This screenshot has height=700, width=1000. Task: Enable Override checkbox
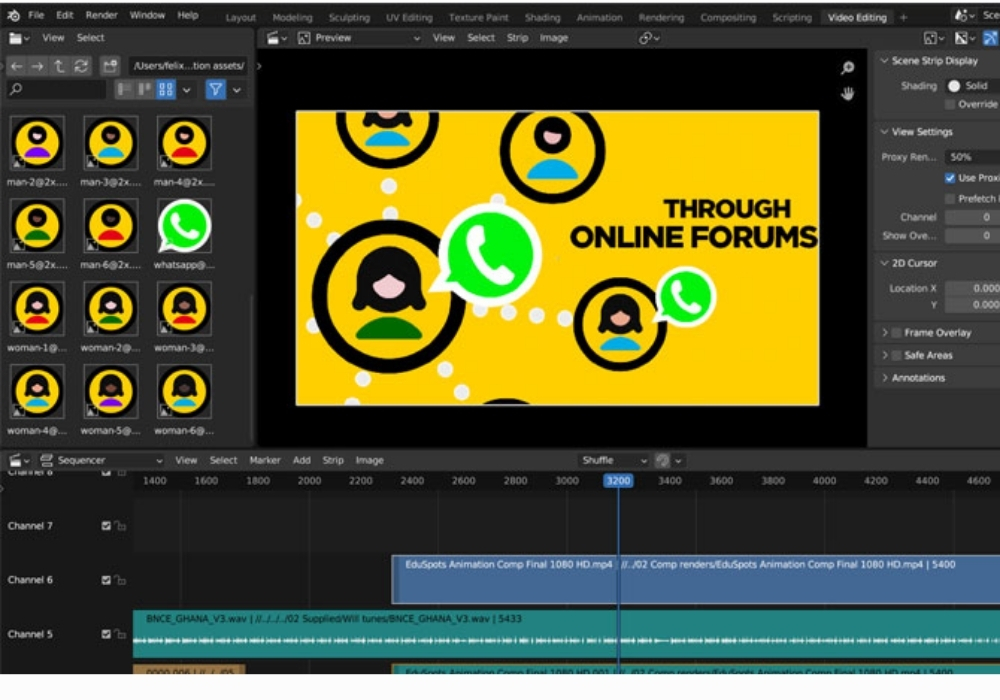(x=950, y=105)
